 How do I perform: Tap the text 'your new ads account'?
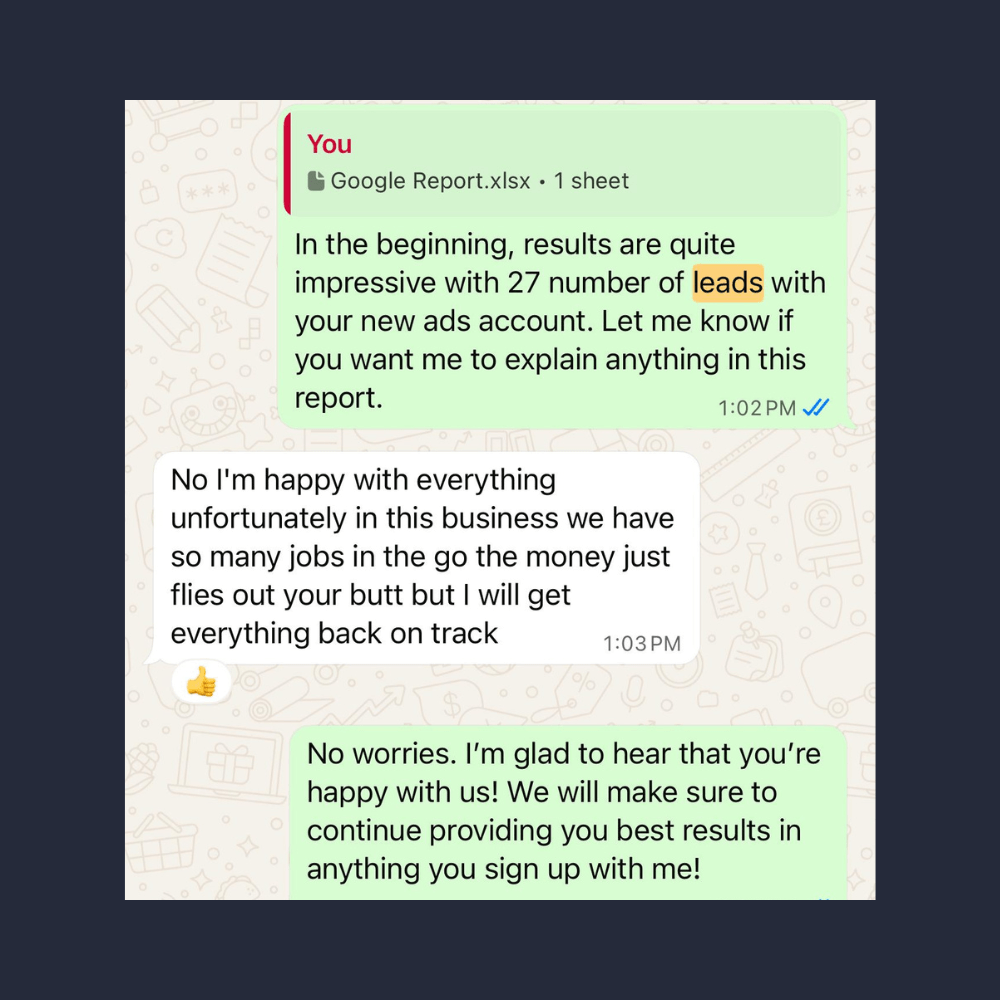(444, 321)
